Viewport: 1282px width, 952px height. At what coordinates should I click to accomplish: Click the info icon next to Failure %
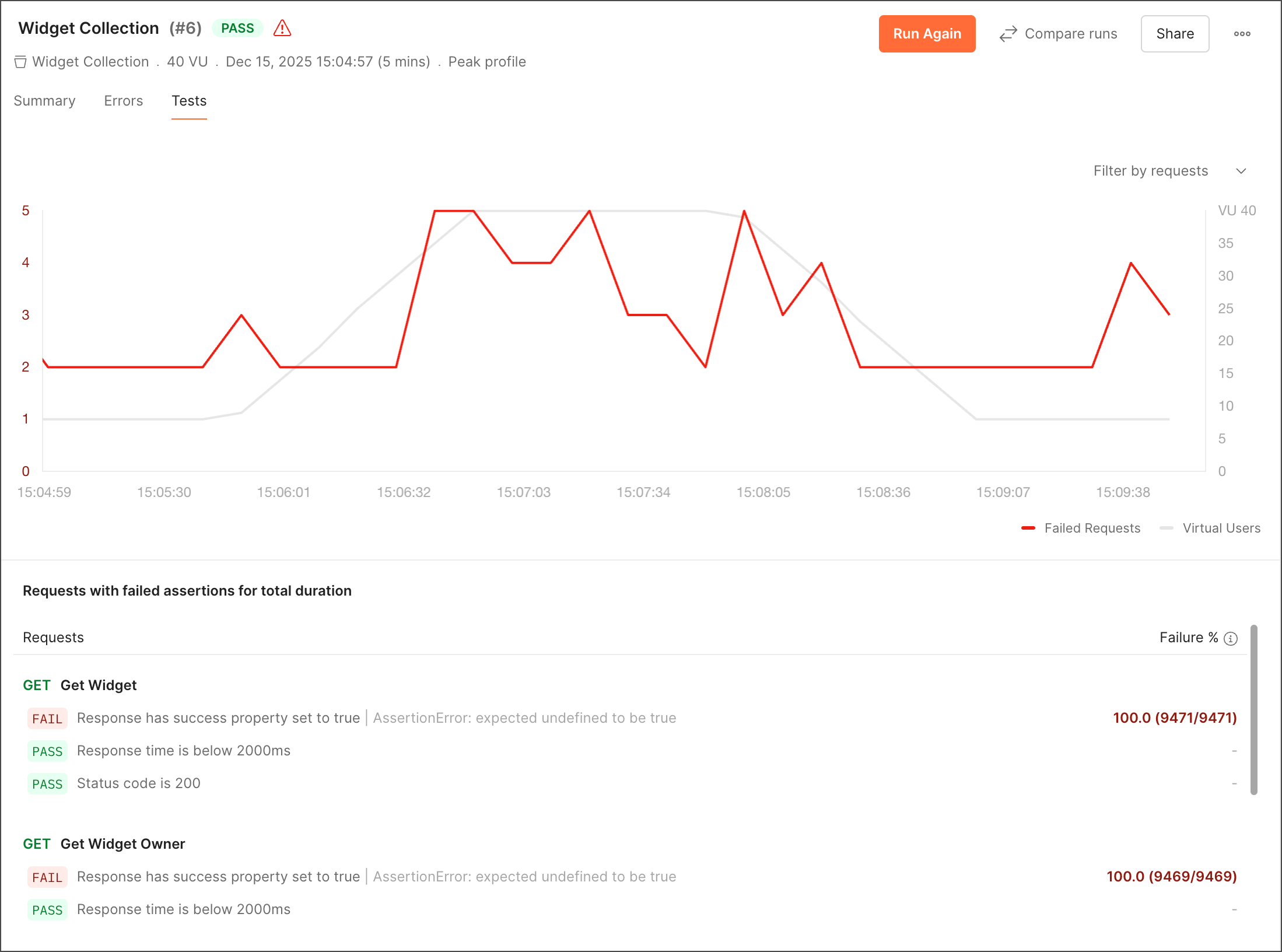pyautogui.click(x=1231, y=638)
